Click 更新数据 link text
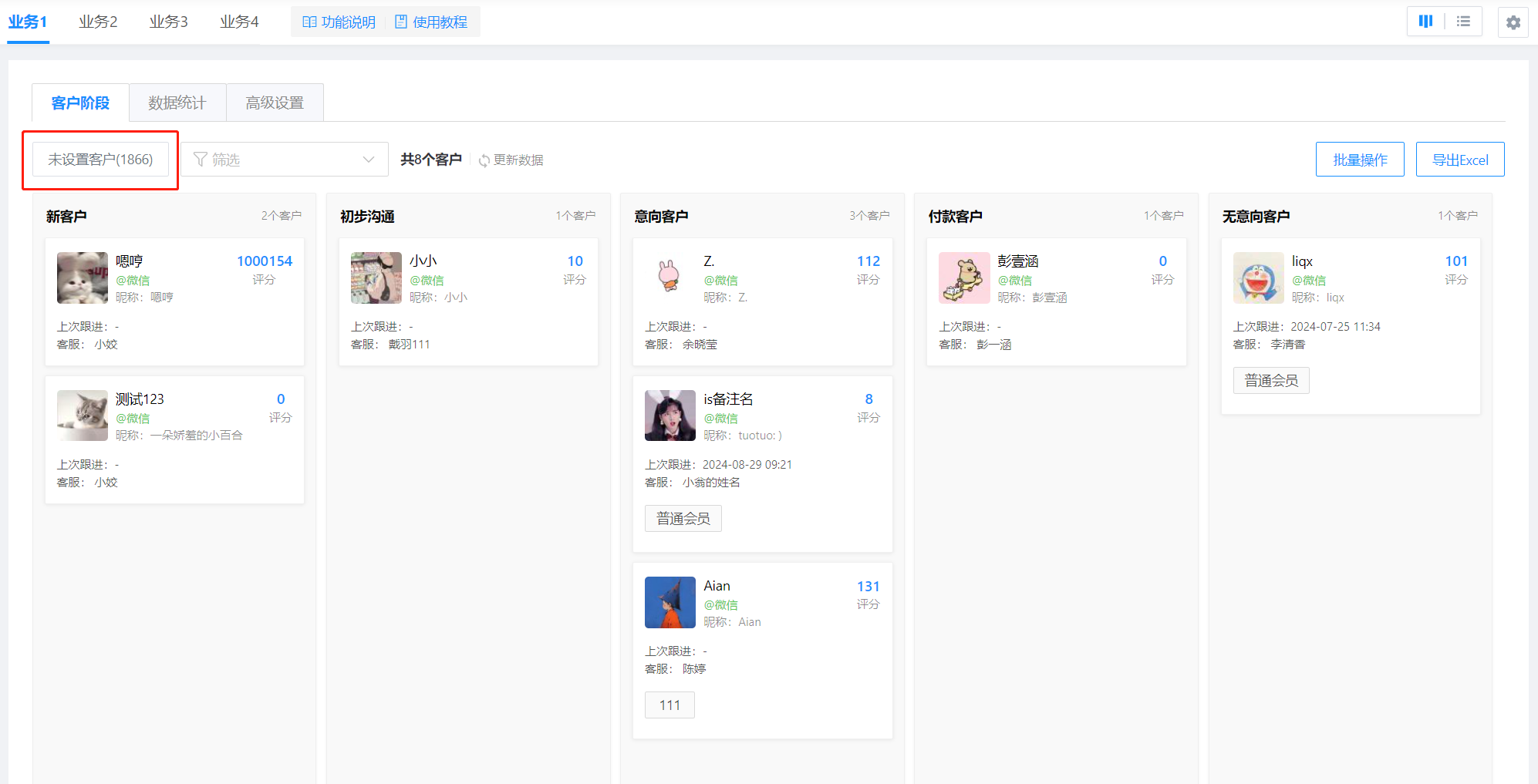The width and height of the screenshot is (1538, 784). pos(518,160)
